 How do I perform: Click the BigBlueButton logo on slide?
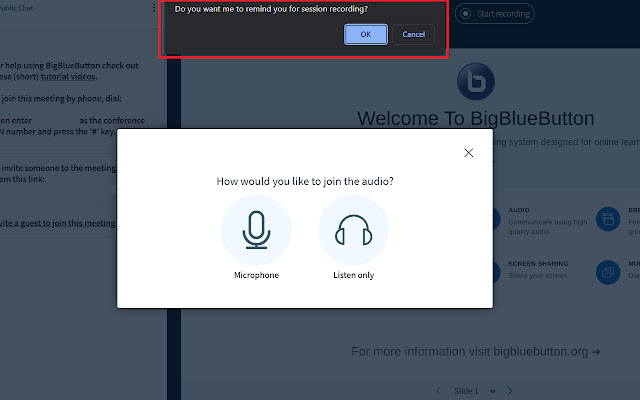coord(476,82)
